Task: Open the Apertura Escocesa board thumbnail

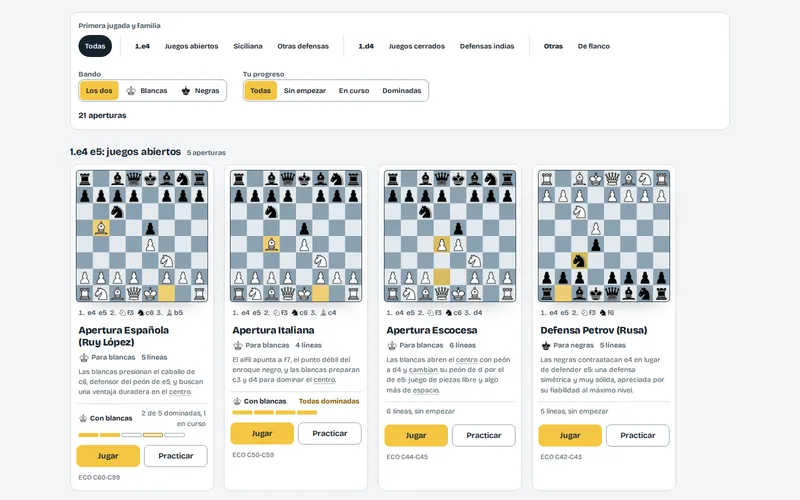Action: (x=450, y=236)
